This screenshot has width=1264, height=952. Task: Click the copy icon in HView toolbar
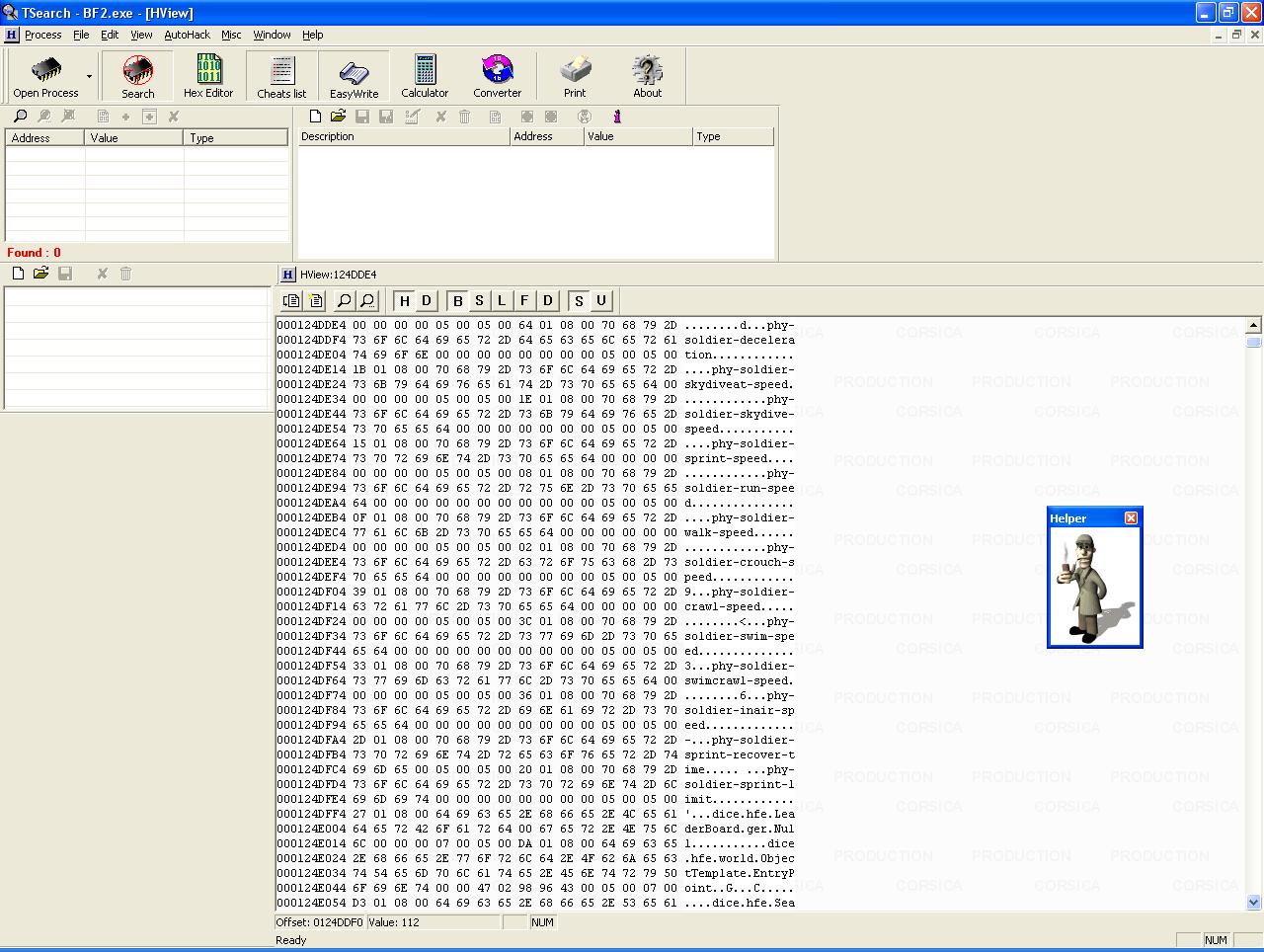point(291,301)
